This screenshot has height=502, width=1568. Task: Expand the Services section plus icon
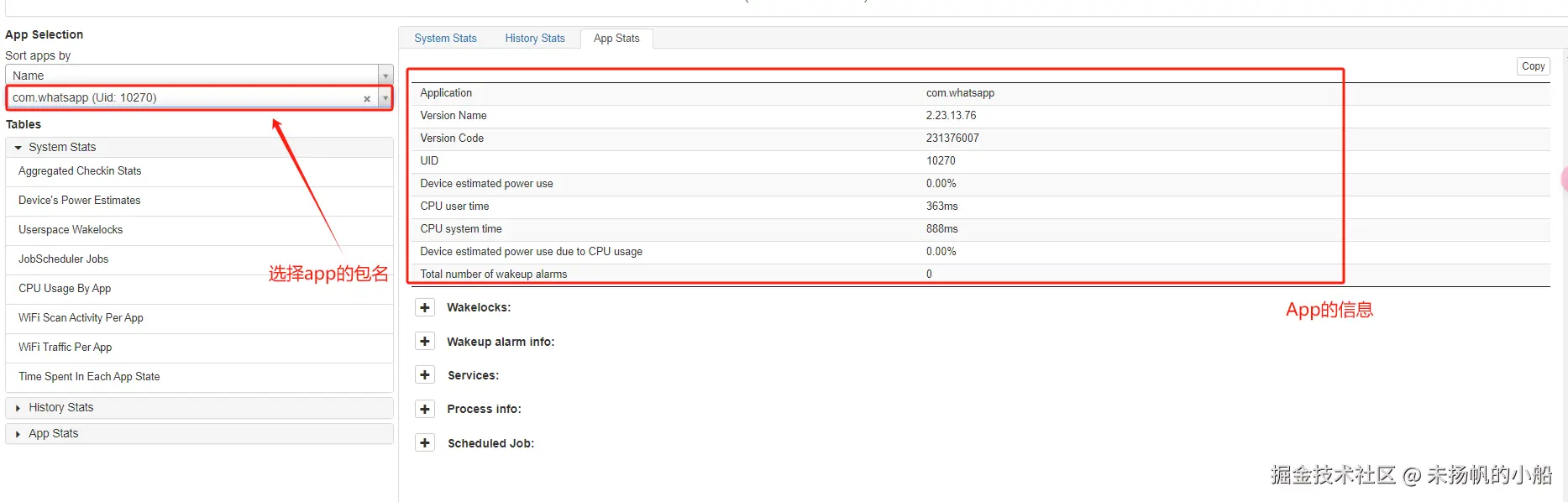coord(425,375)
